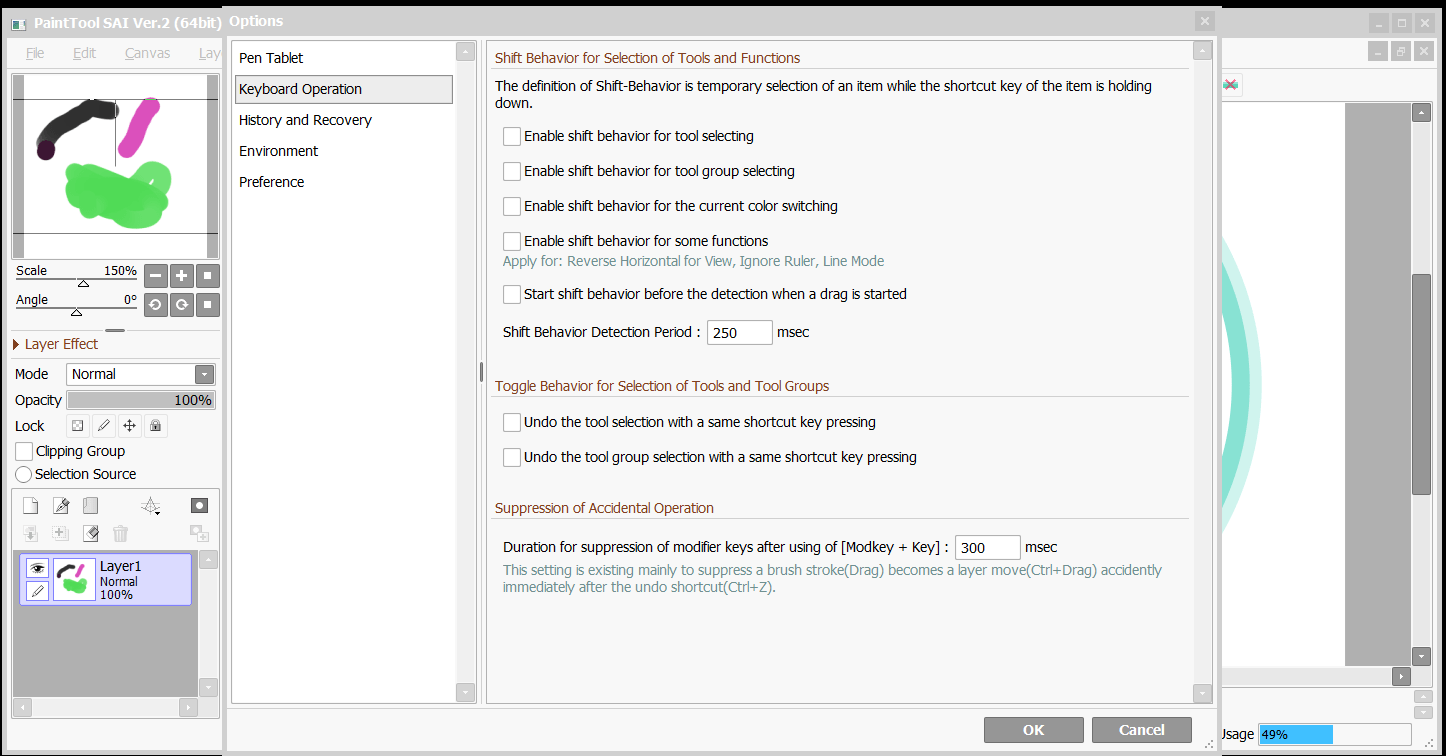
Task: Click the memory Usage 49% bar
Action: pyautogui.click(x=1335, y=734)
